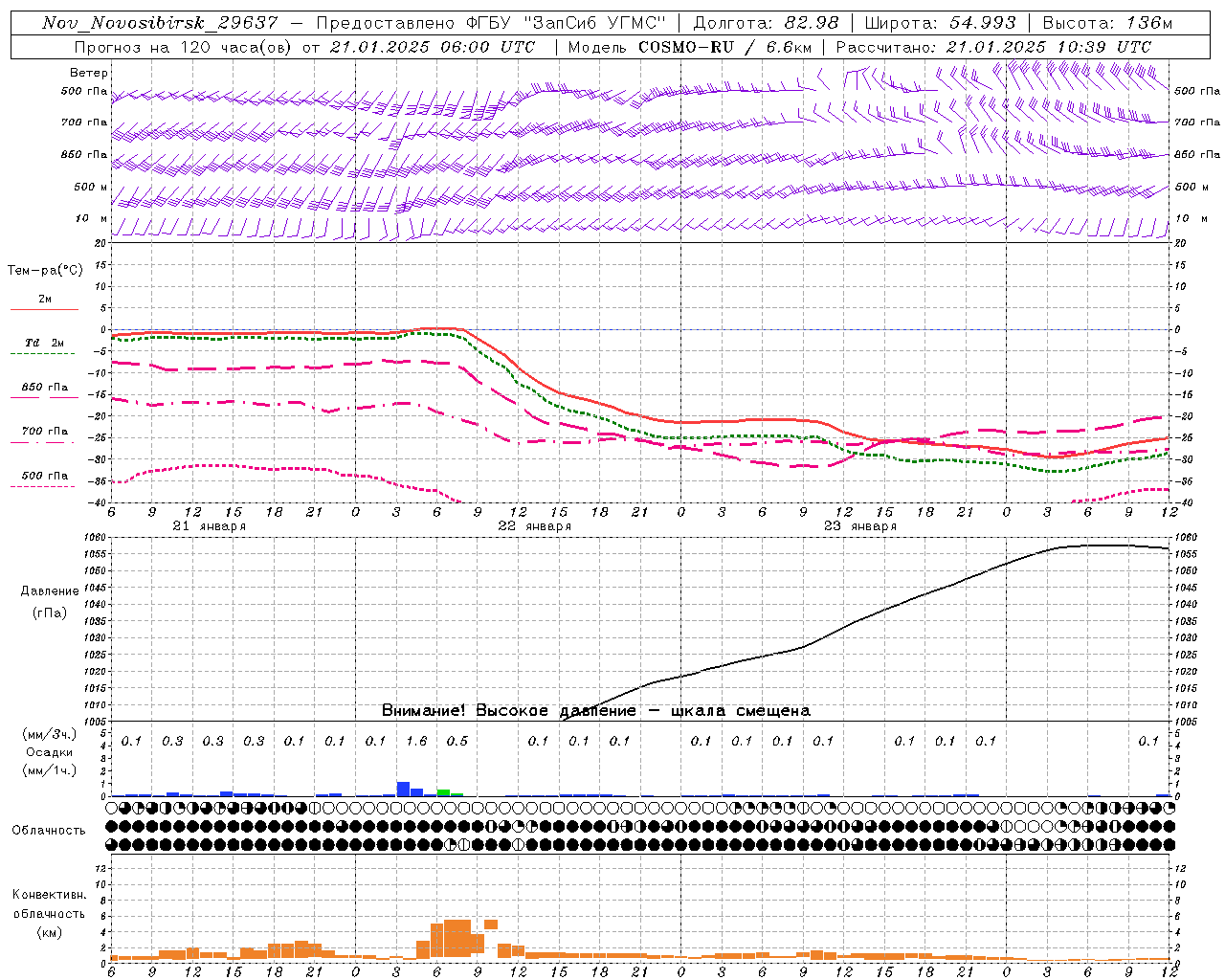Click the '23 января' date label

[x=859, y=526]
